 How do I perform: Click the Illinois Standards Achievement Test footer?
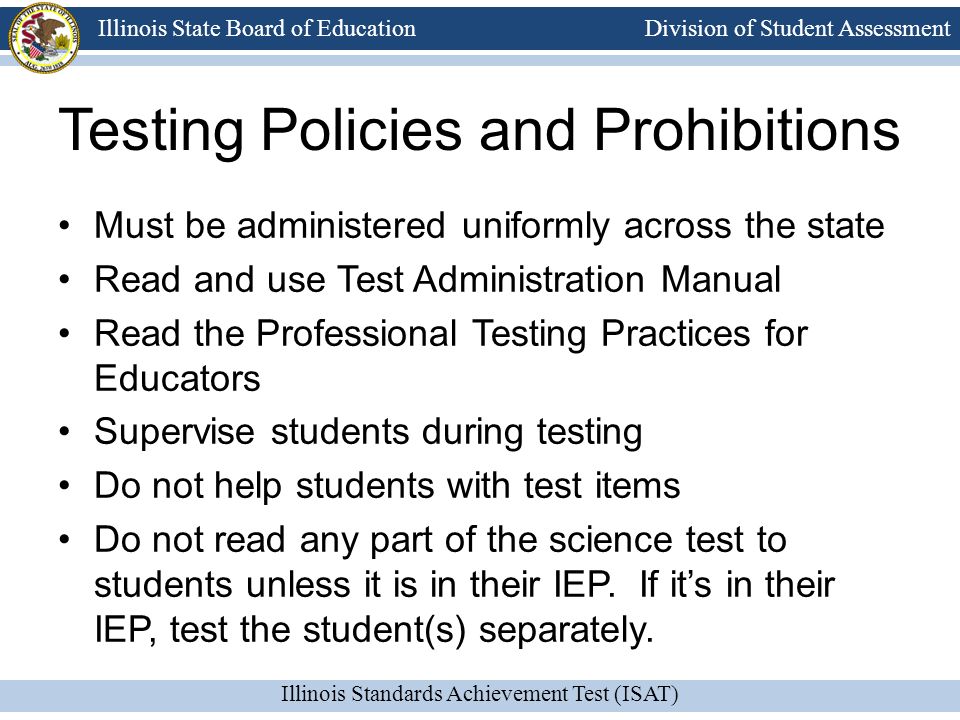479,694
